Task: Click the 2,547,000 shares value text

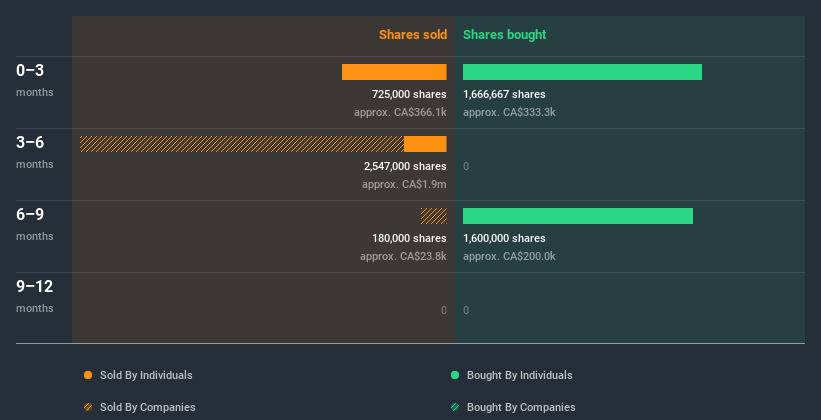Action: coord(405,166)
